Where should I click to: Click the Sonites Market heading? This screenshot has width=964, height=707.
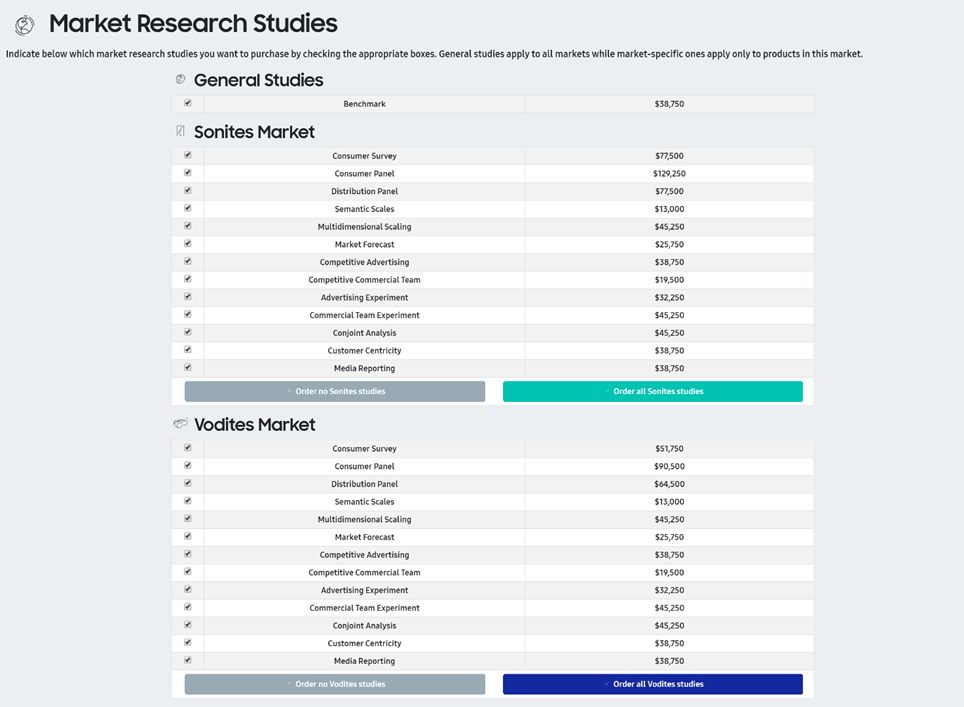tap(254, 132)
